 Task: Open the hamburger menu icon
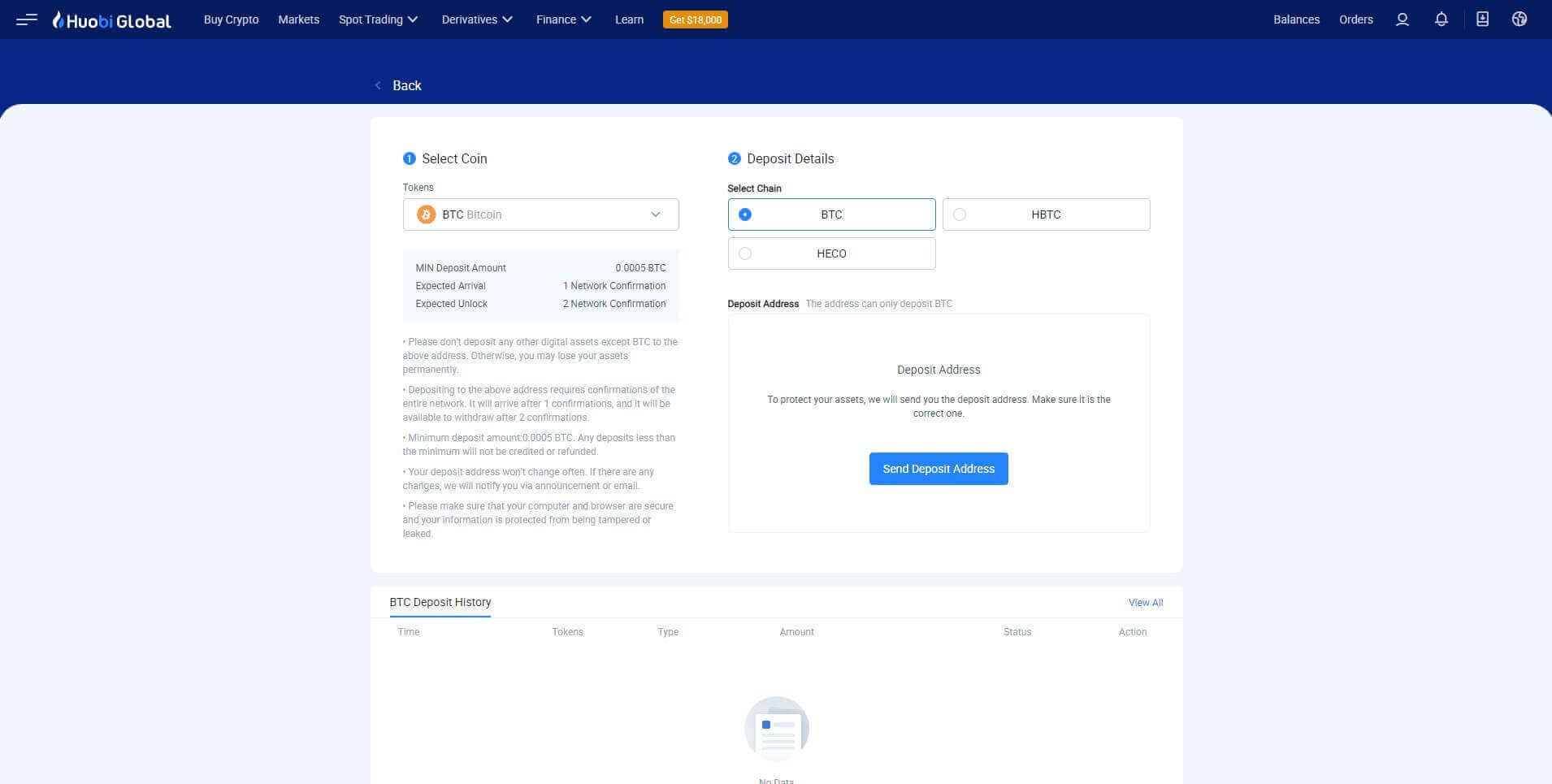[x=26, y=19]
